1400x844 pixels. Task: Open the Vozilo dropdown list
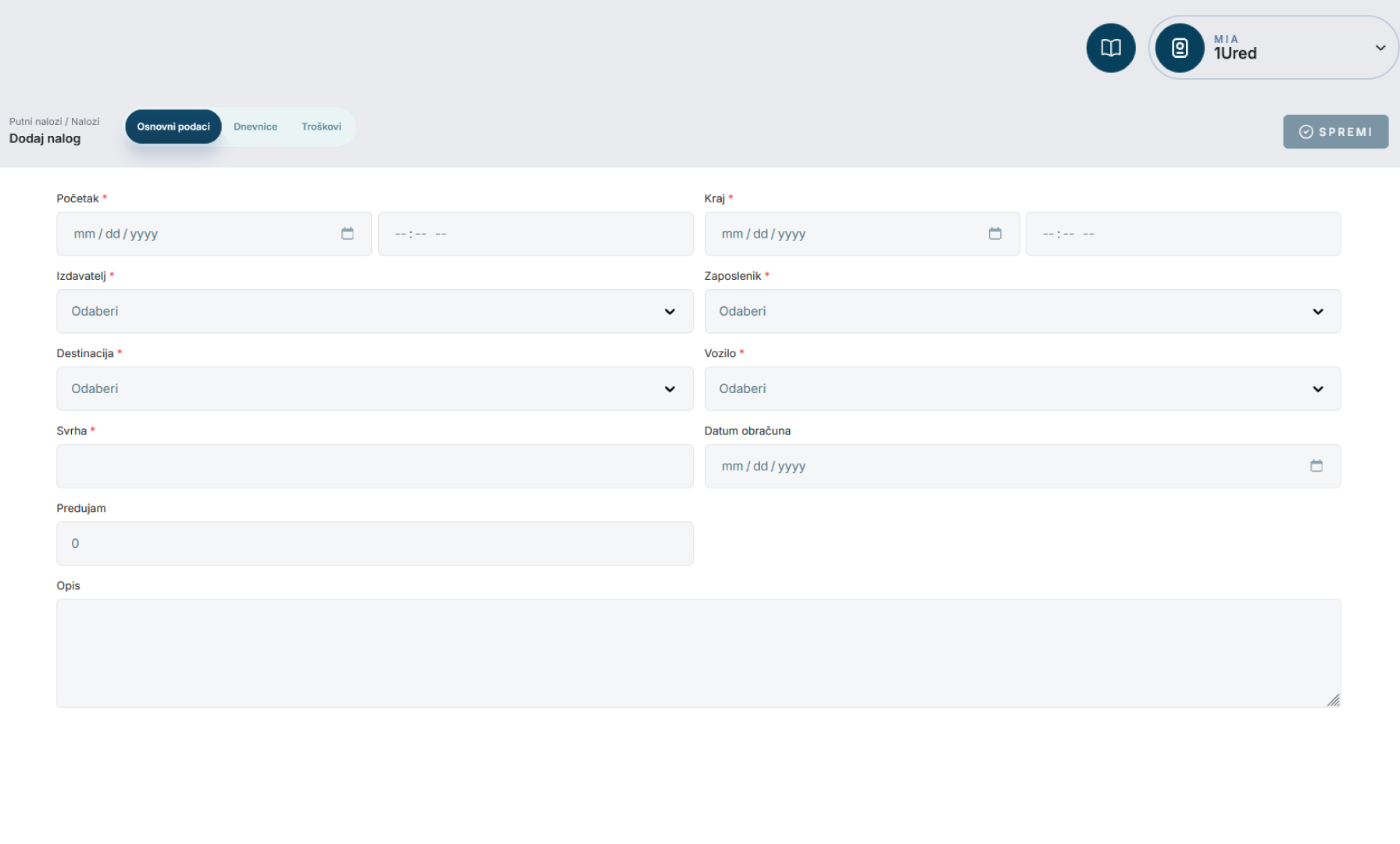[x=1022, y=388]
